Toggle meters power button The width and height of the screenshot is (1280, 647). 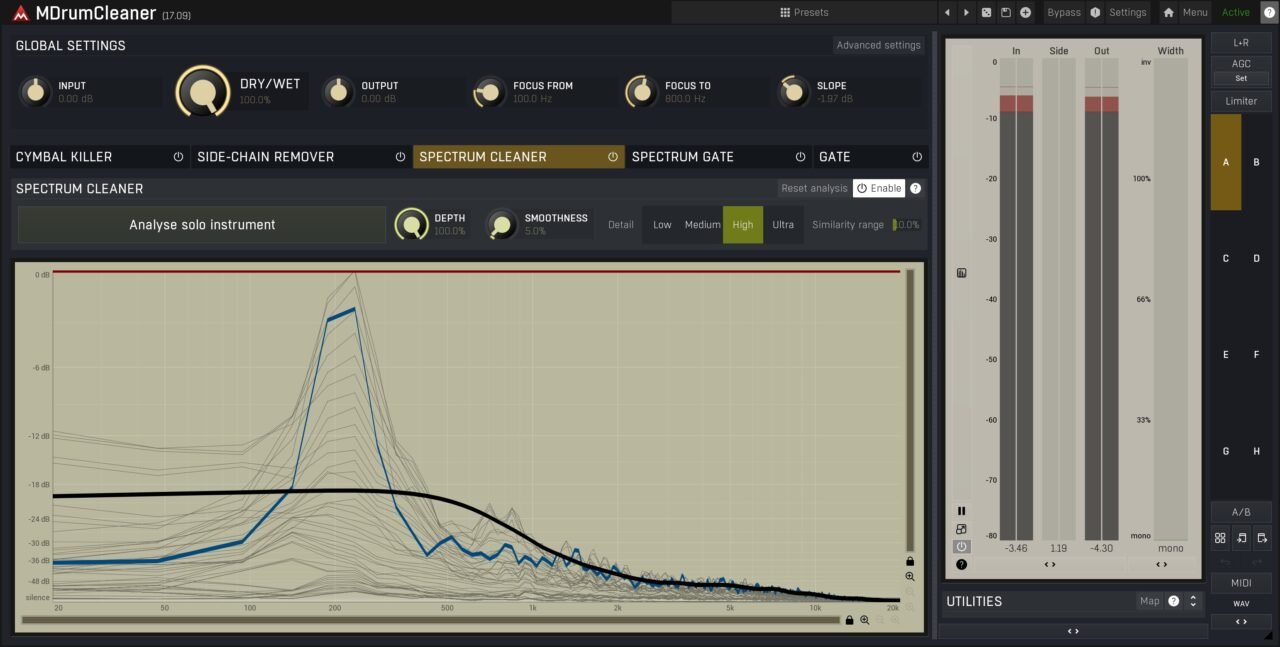(x=961, y=547)
